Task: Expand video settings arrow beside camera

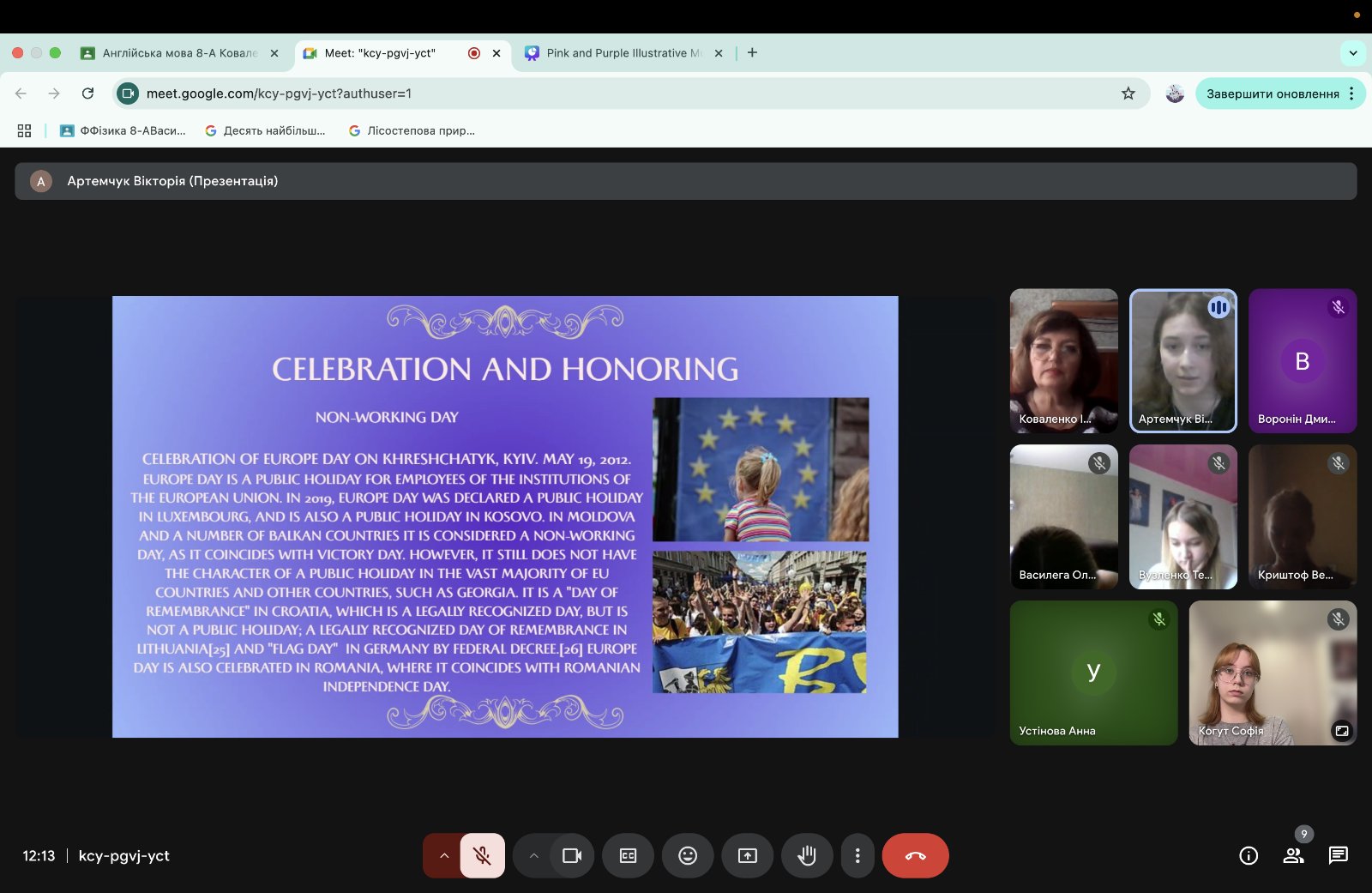Action: pos(533,855)
